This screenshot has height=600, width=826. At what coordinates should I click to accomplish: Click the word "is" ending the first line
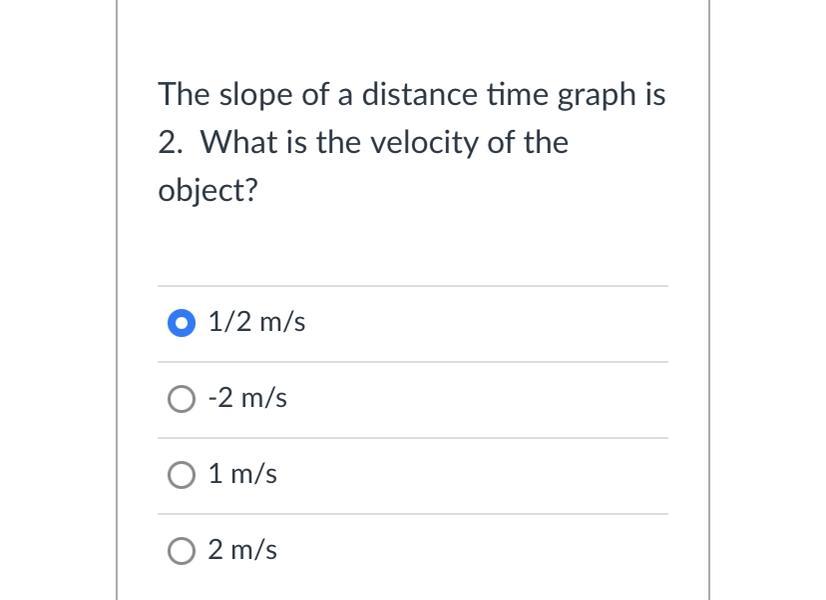tap(655, 95)
